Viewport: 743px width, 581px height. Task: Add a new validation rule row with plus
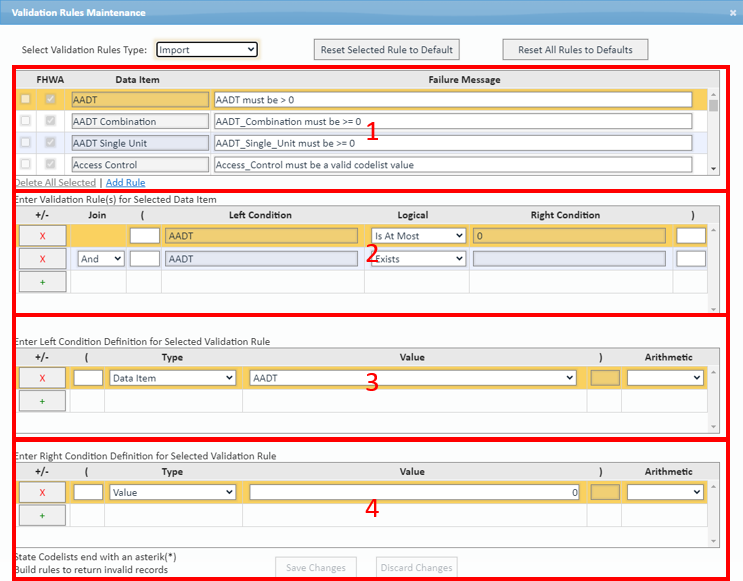click(x=42, y=282)
